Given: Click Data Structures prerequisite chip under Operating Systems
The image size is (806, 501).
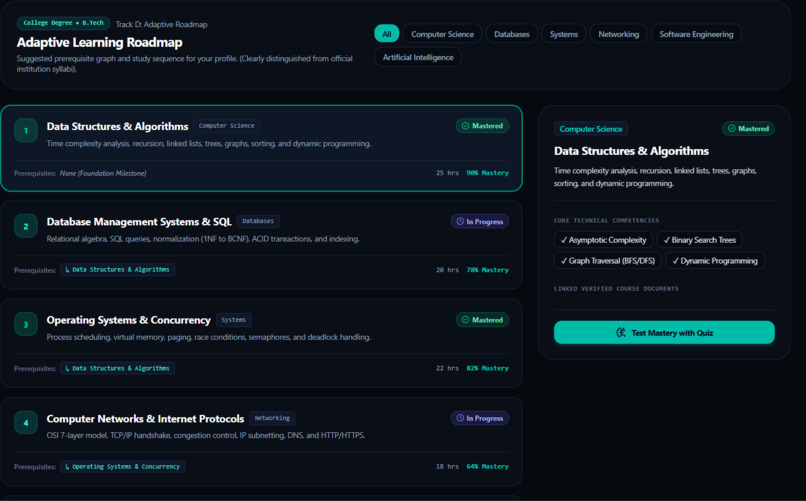Looking at the screenshot, I should tap(117, 368).
